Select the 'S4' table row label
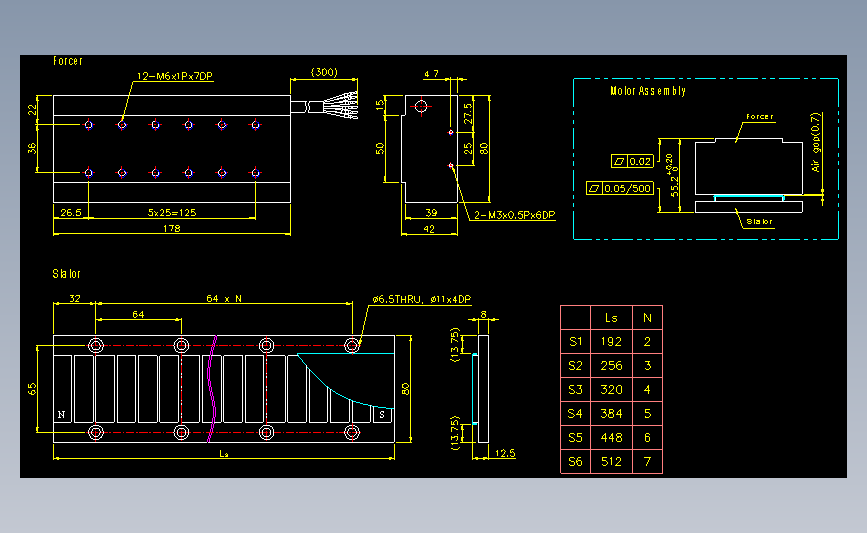This screenshot has height=533, width=867. click(x=576, y=414)
